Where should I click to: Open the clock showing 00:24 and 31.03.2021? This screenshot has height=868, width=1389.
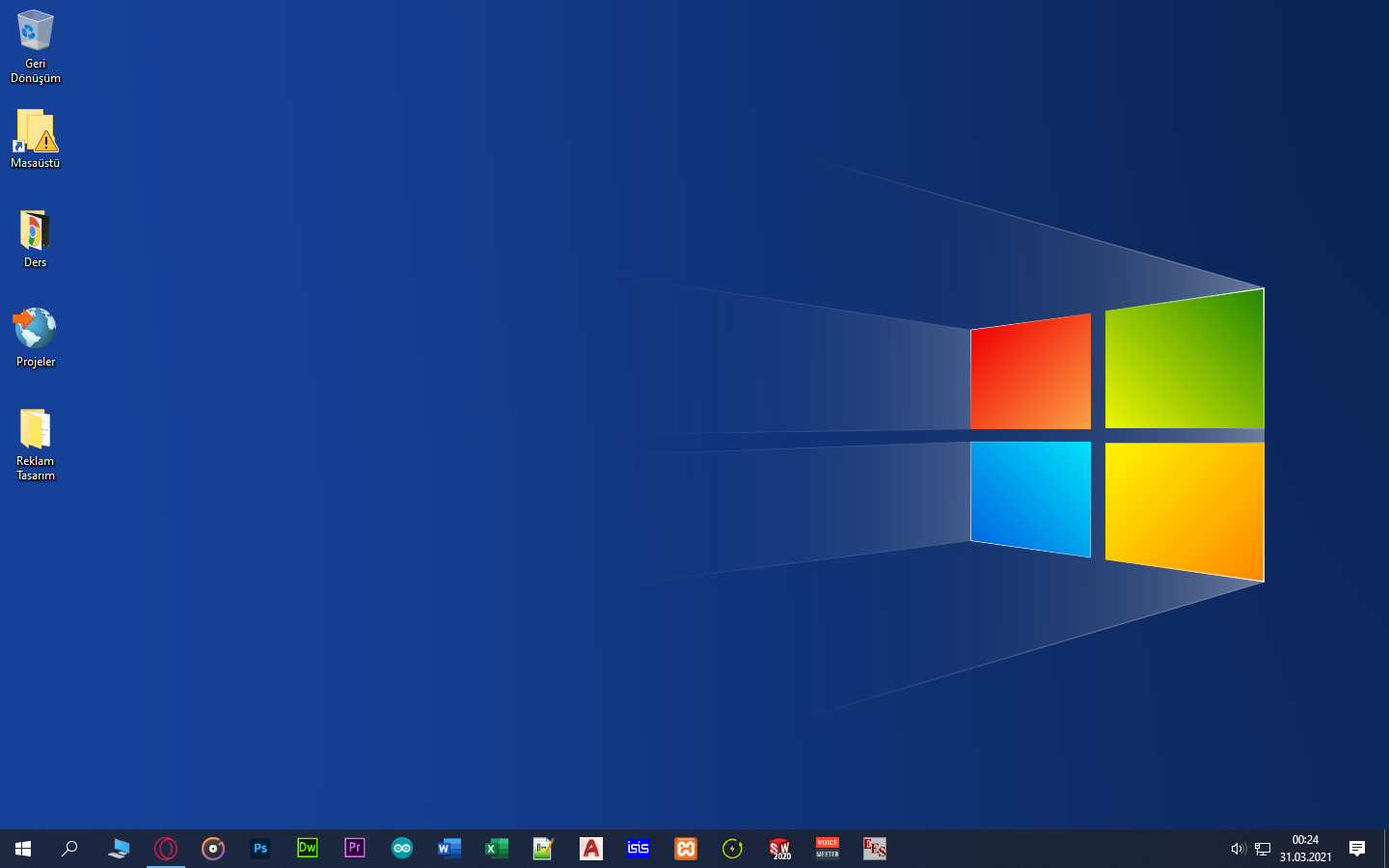tap(1306, 849)
